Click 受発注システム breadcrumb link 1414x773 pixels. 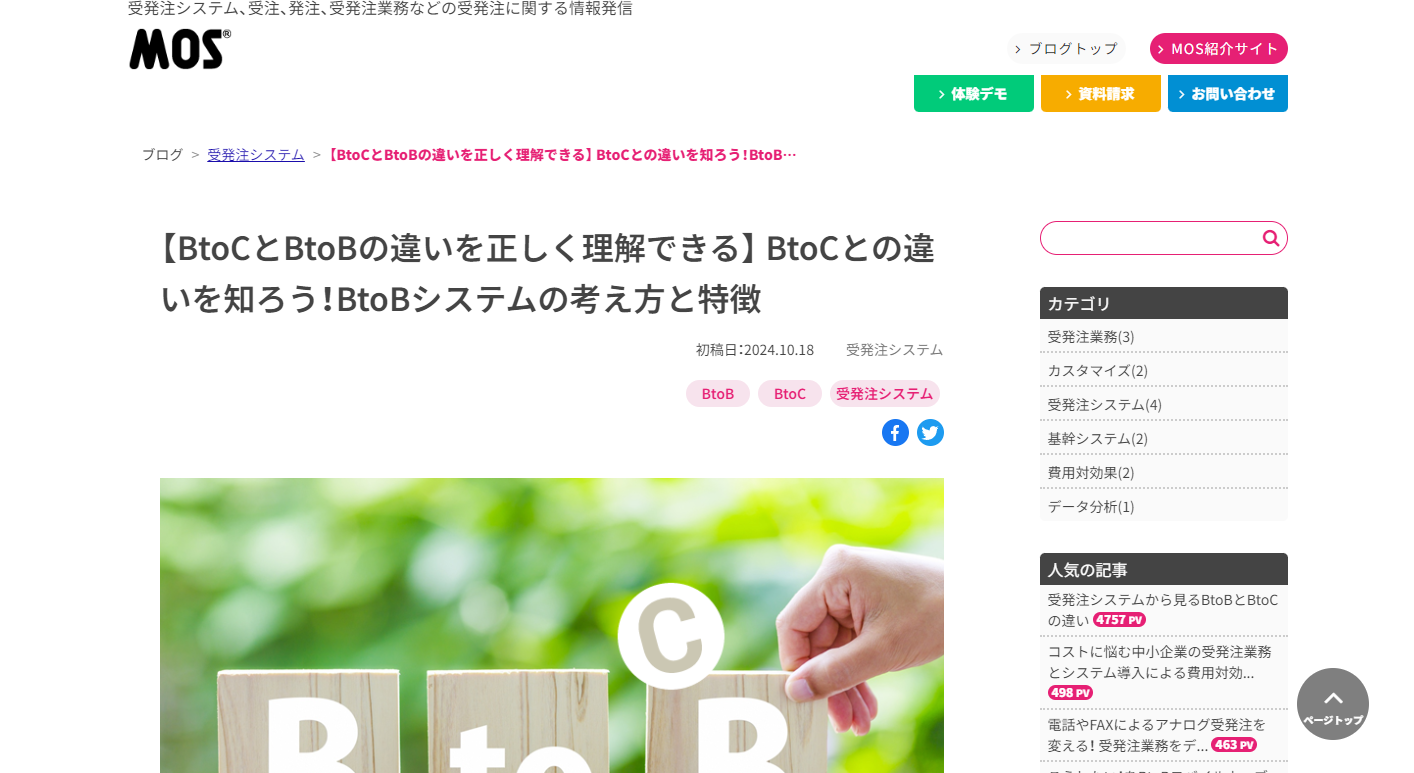(256, 154)
